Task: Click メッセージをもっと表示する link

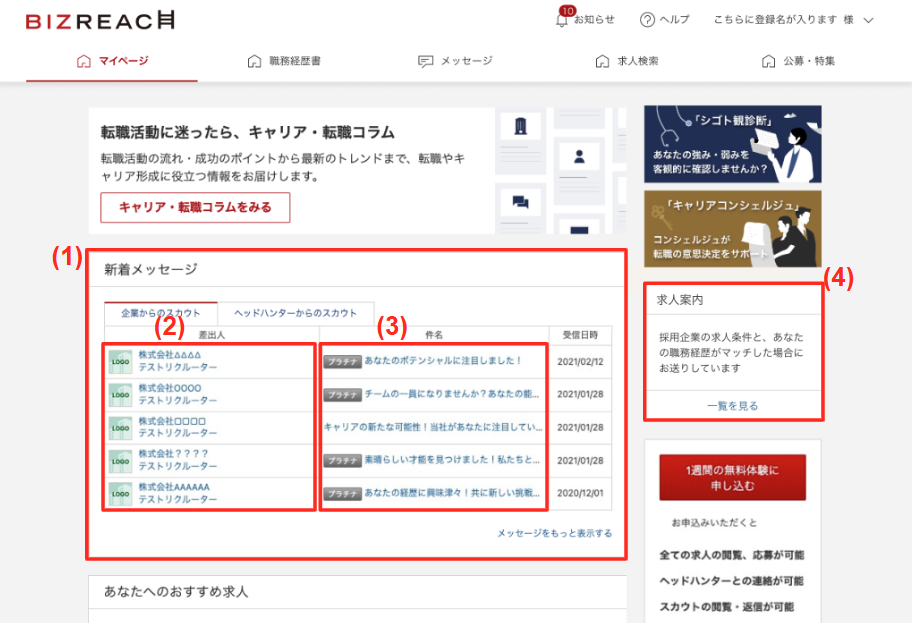Action: (554, 533)
